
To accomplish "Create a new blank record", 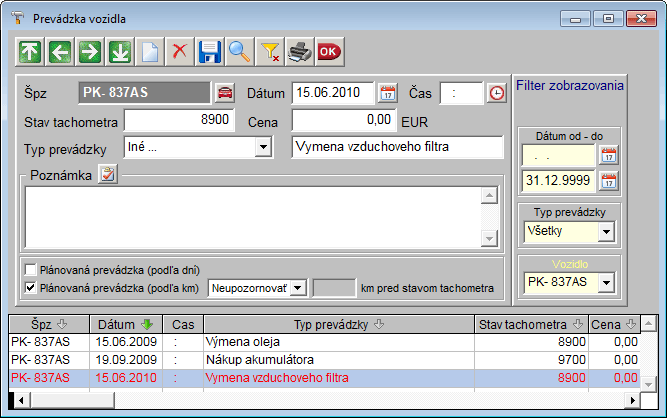I will pos(150,52).
